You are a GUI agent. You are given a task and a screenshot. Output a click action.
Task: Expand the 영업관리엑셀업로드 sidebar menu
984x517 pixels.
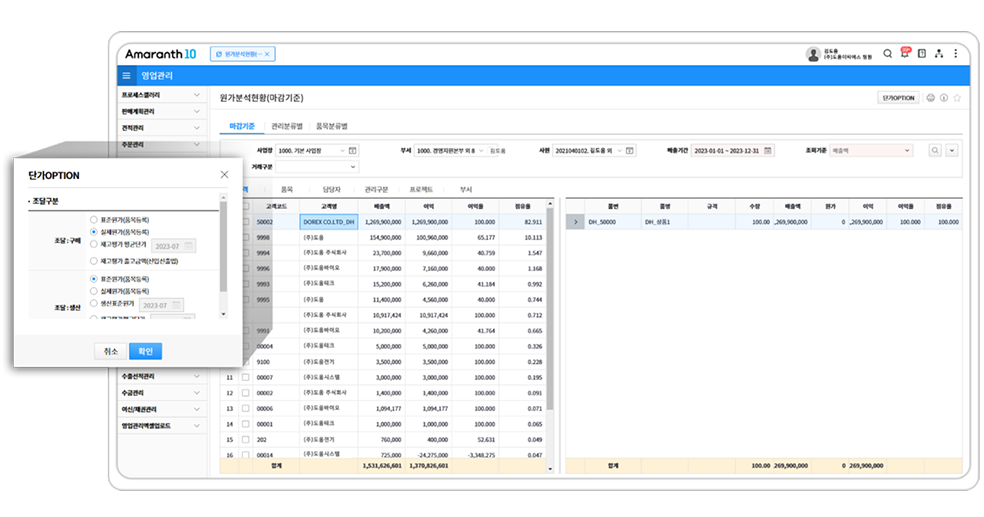pos(161,425)
